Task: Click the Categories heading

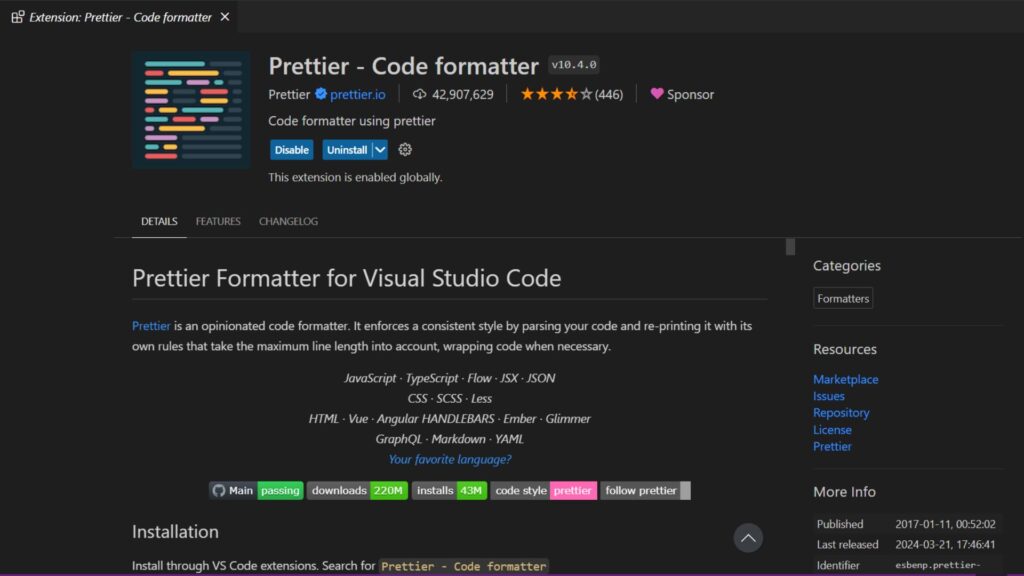Action: click(x=847, y=266)
